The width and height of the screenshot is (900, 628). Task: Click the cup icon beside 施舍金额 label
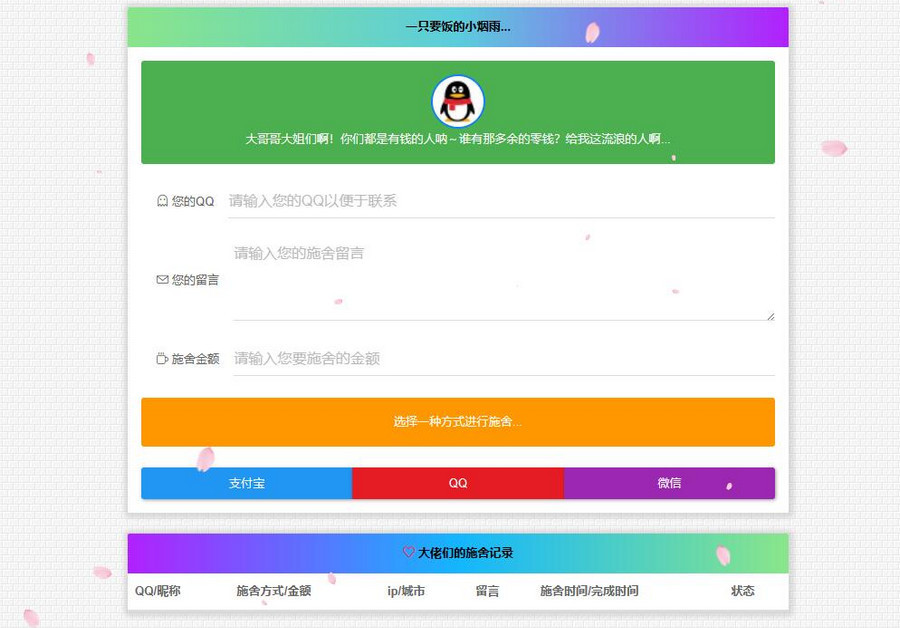click(161, 358)
